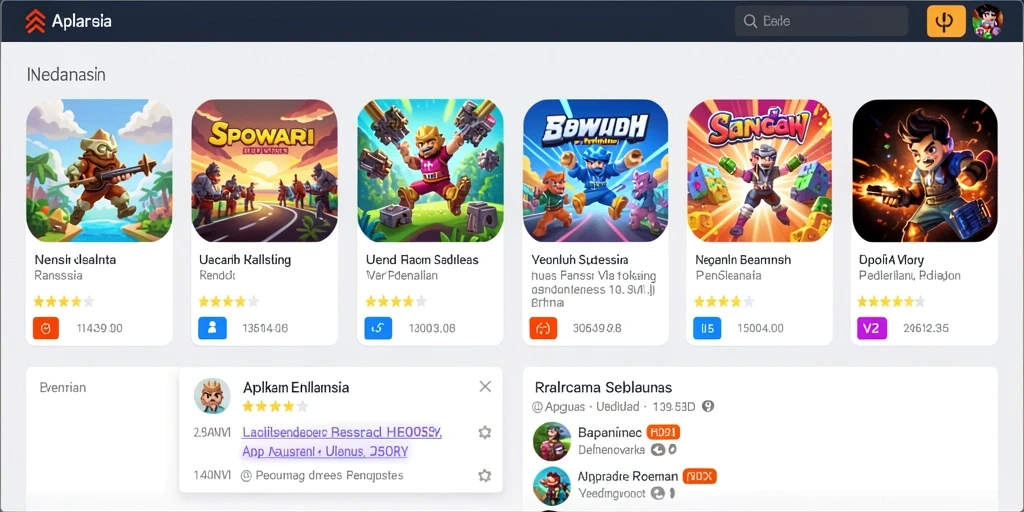
Task: Click the gear icon beside the 140NVI row
Action: click(x=485, y=475)
